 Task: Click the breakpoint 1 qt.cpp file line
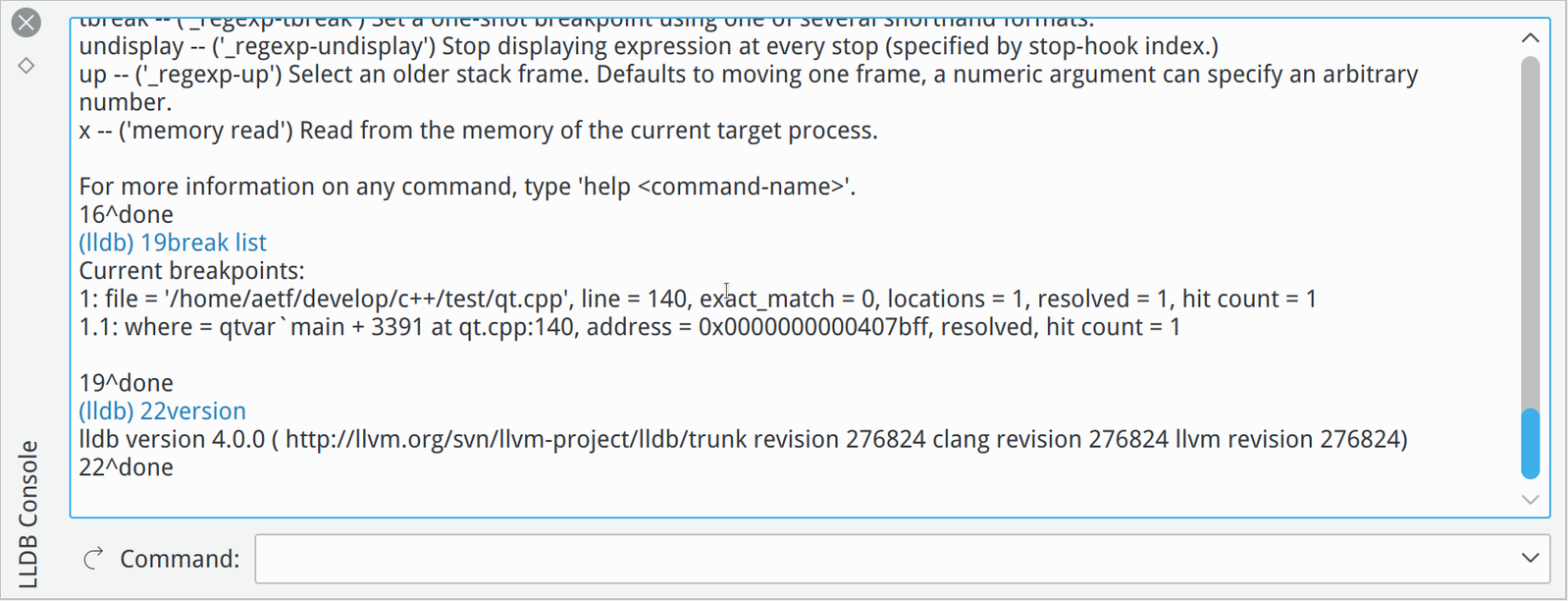point(697,299)
